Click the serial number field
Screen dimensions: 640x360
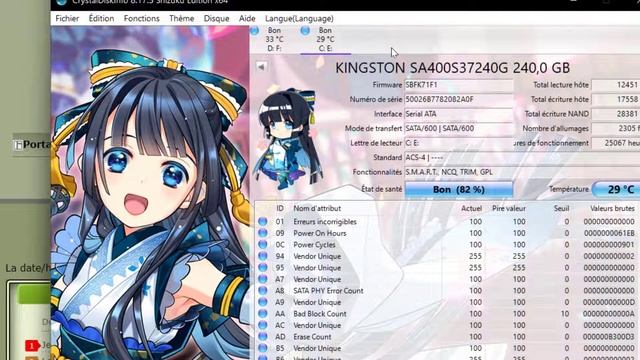(x=459, y=99)
